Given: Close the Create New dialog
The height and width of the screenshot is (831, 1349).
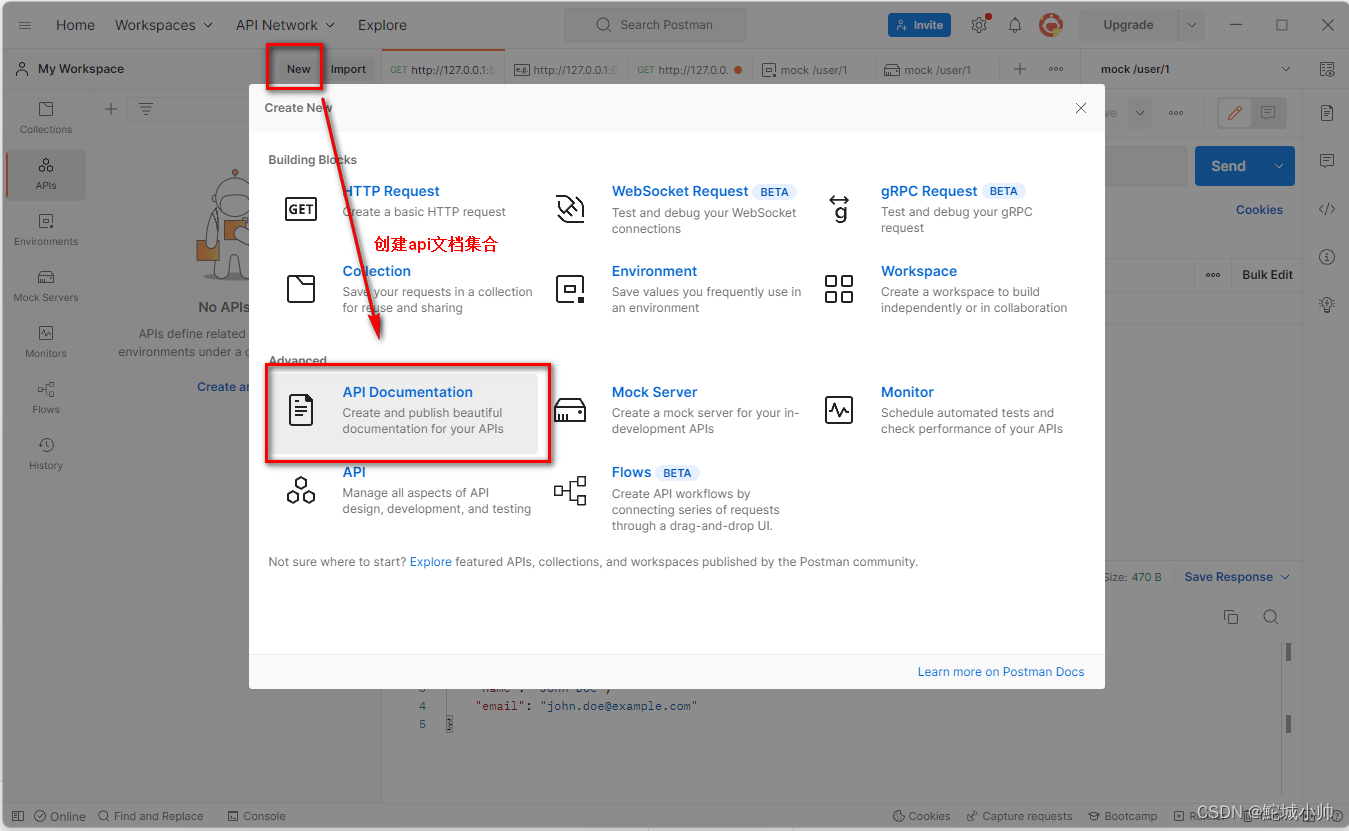Looking at the screenshot, I should pyautogui.click(x=1080, y=108).
